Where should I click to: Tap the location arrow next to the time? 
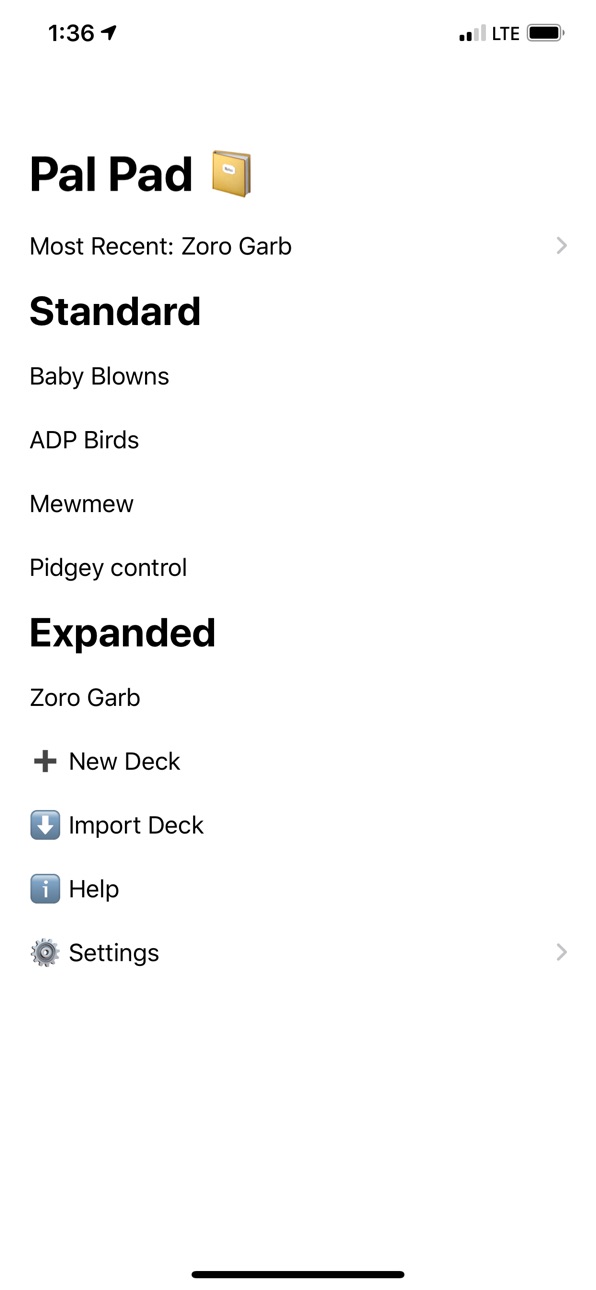[x=109, y=33]
